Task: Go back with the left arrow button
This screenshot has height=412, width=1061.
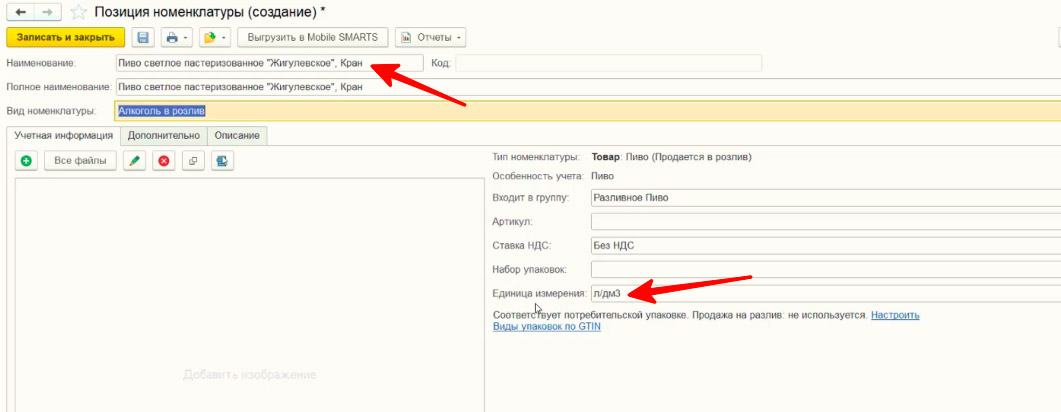Action: coord(21,12)
